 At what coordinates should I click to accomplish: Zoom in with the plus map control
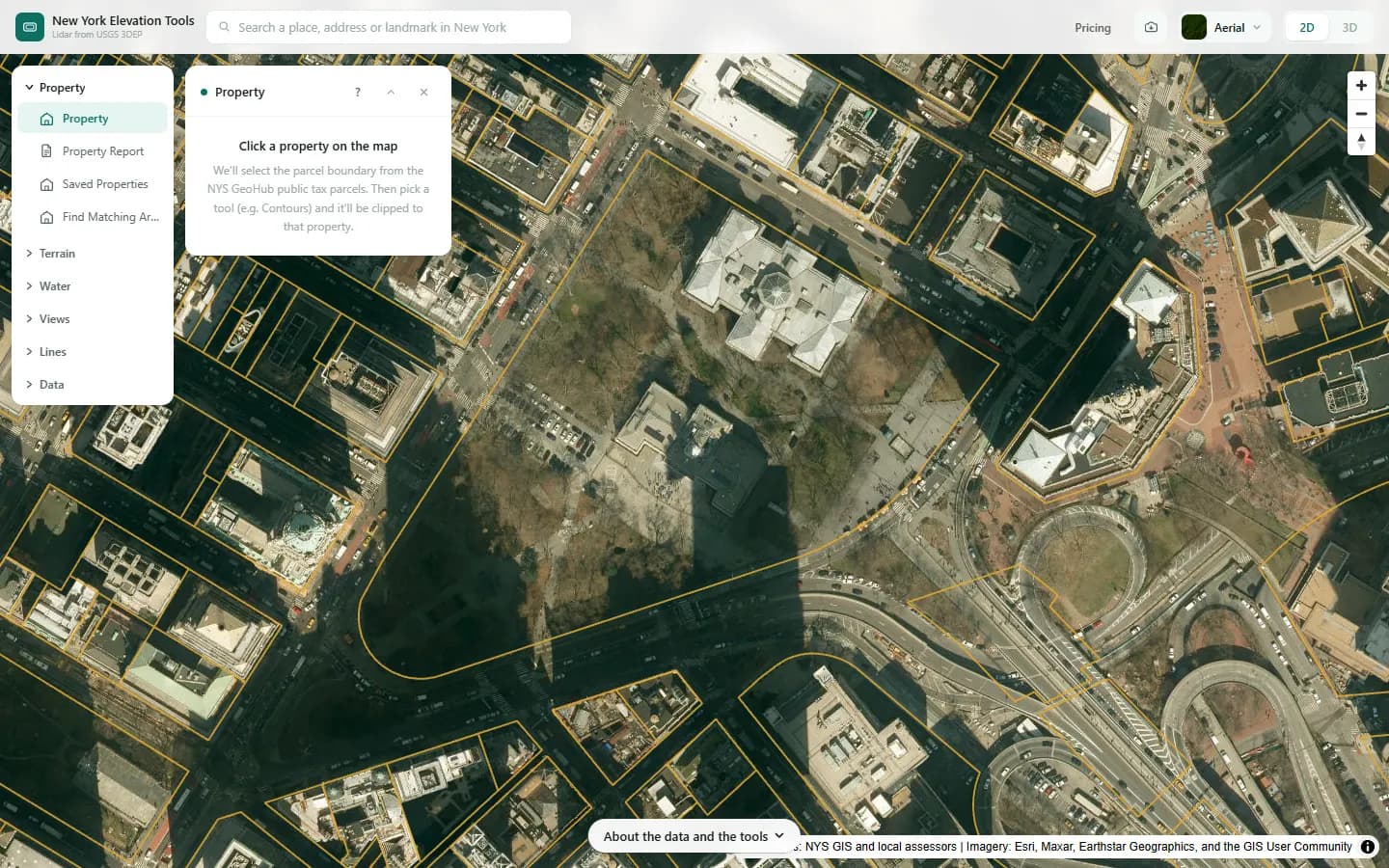coord(1361,86)
